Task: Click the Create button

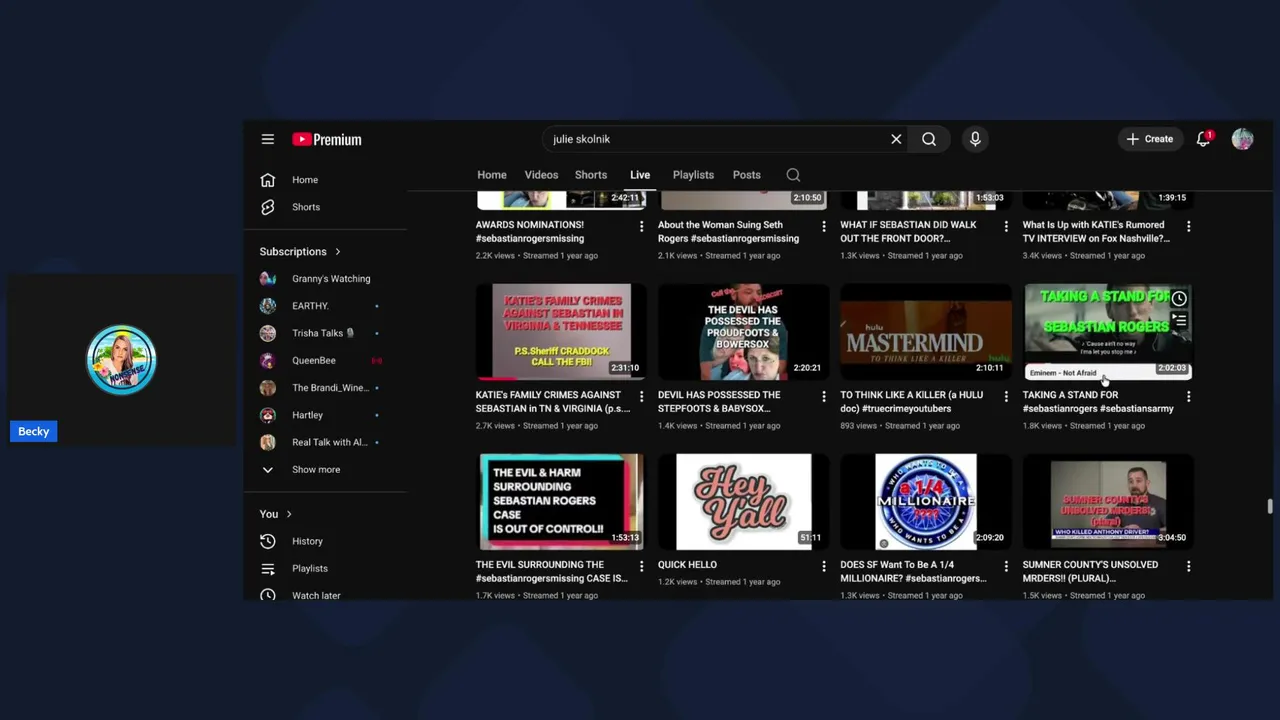Action: 1150,139
